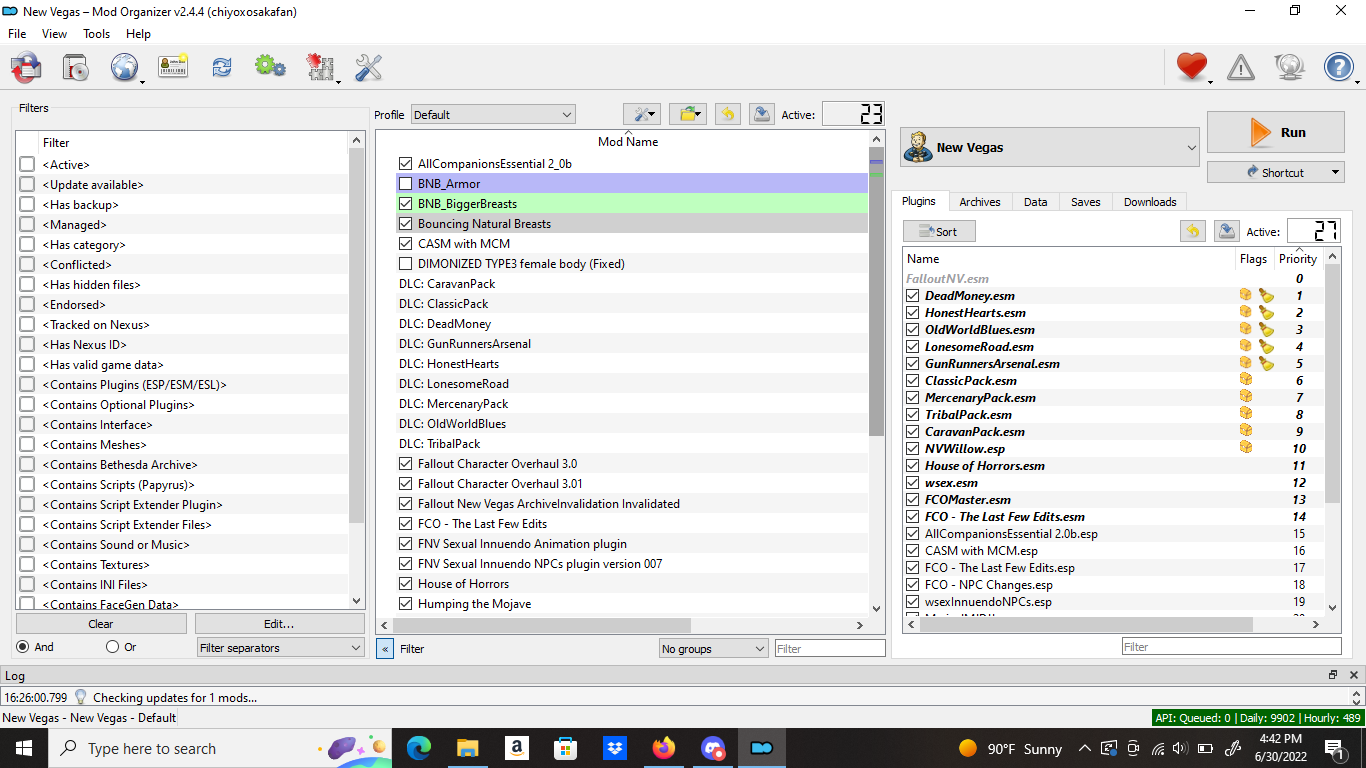This screenshot has width=1366, height=768.
Task: Disable the wsex.esm plugin checkbox
Action: pyautogui.click(x=912, y=483)
